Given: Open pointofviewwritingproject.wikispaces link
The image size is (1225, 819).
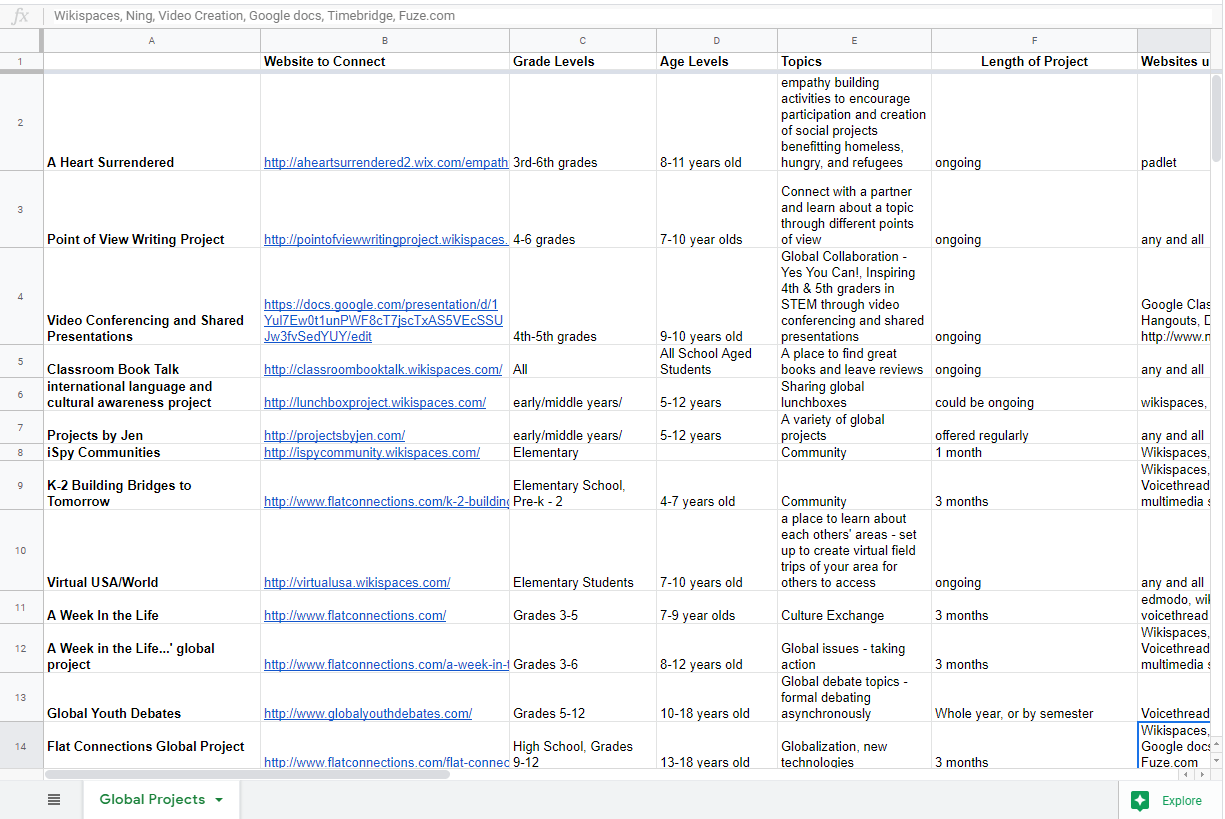Looking at the screenshot, I should 386,239.
